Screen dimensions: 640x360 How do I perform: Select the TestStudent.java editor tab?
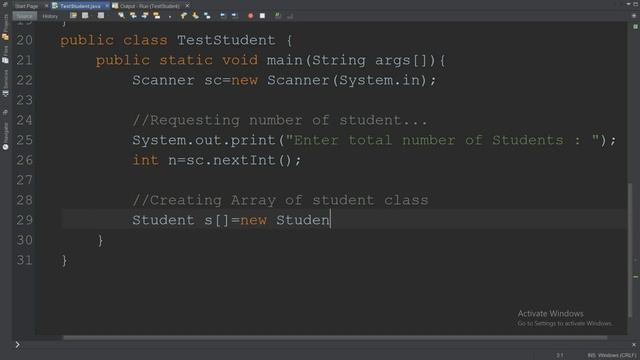click(80, 6)
